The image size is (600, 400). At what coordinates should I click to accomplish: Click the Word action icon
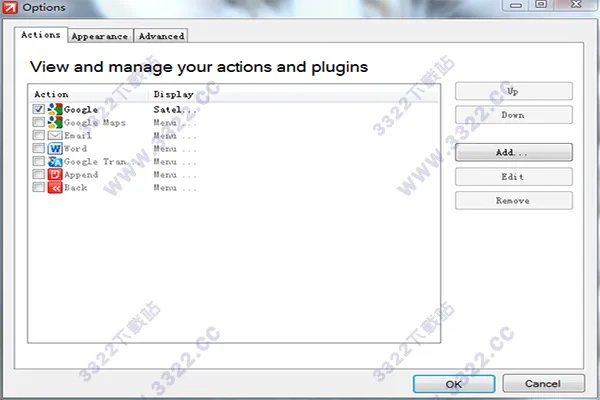[x=55, y=148]
